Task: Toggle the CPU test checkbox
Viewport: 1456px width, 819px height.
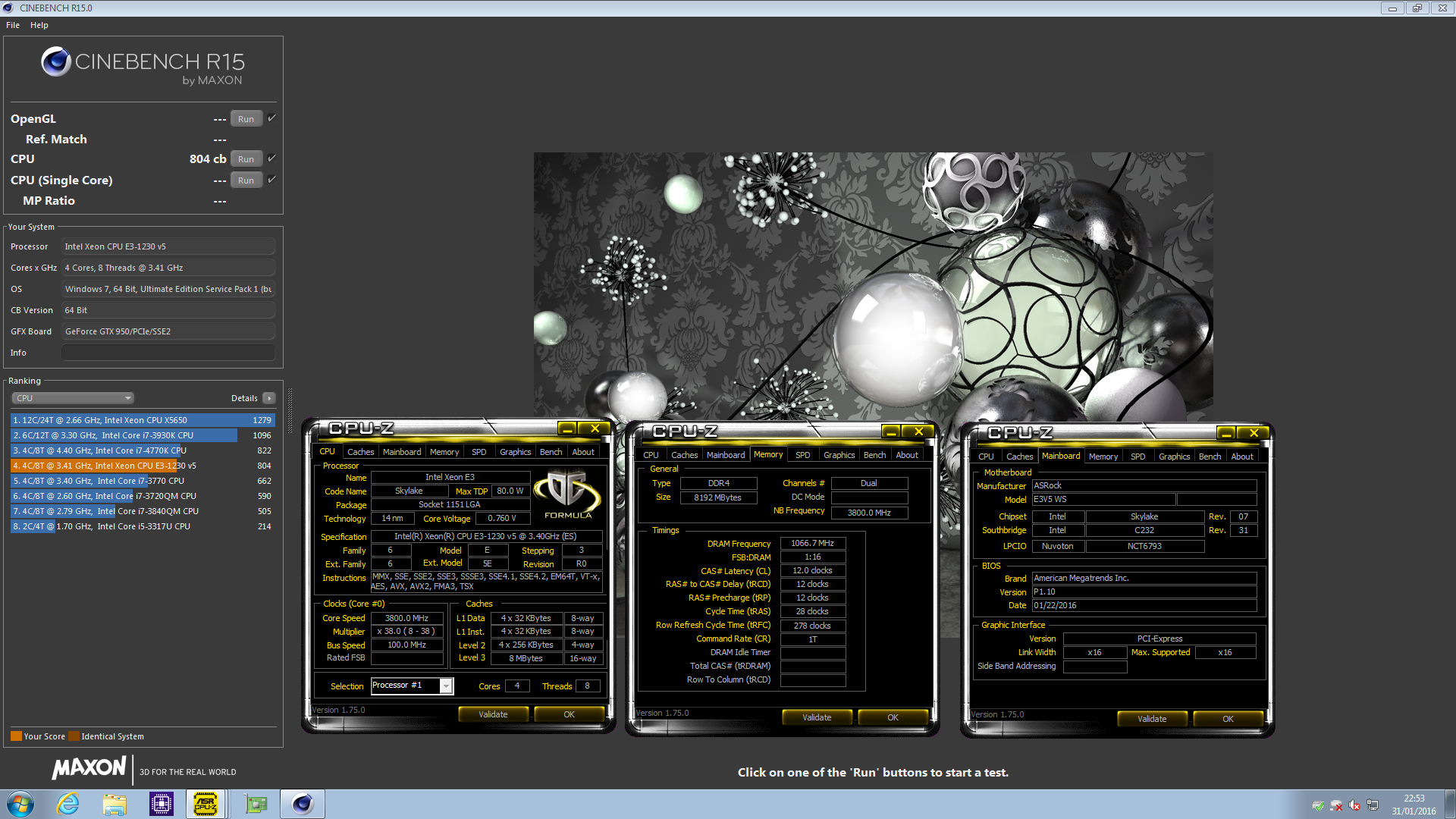Action: pyautogui.click(x=271, y=158)
